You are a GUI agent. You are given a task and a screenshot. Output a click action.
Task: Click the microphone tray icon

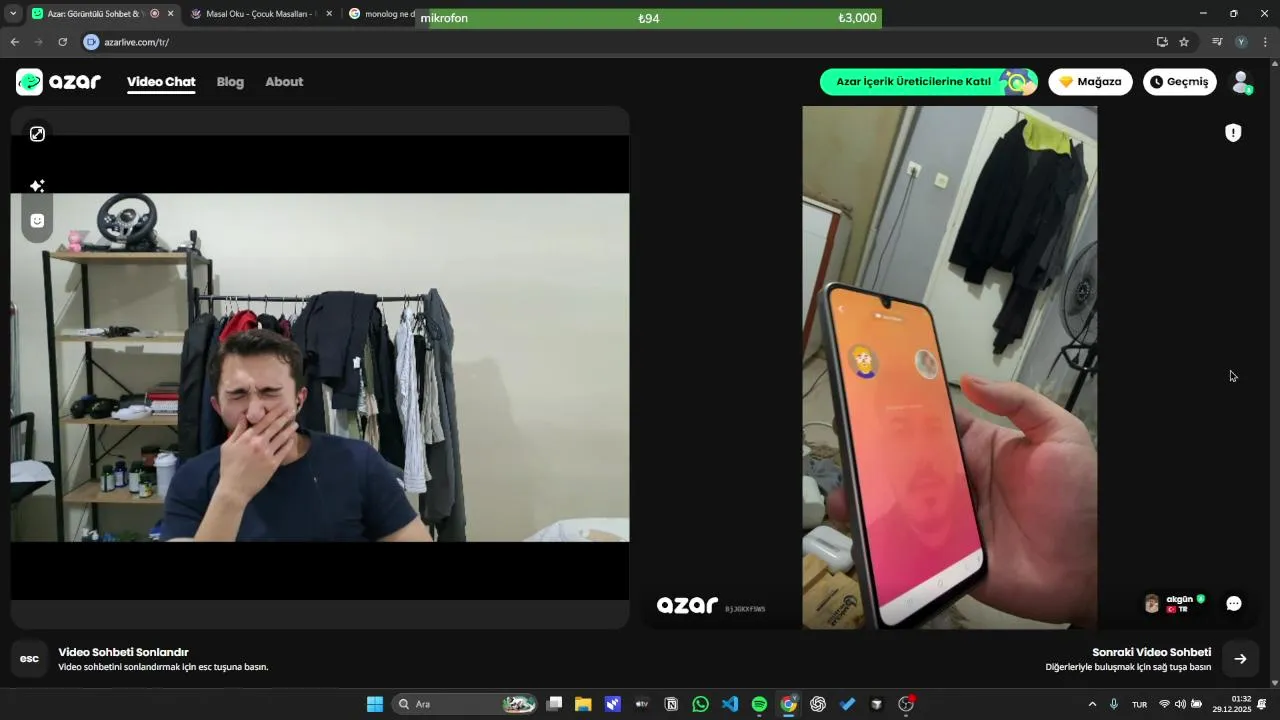point(1113,704)
